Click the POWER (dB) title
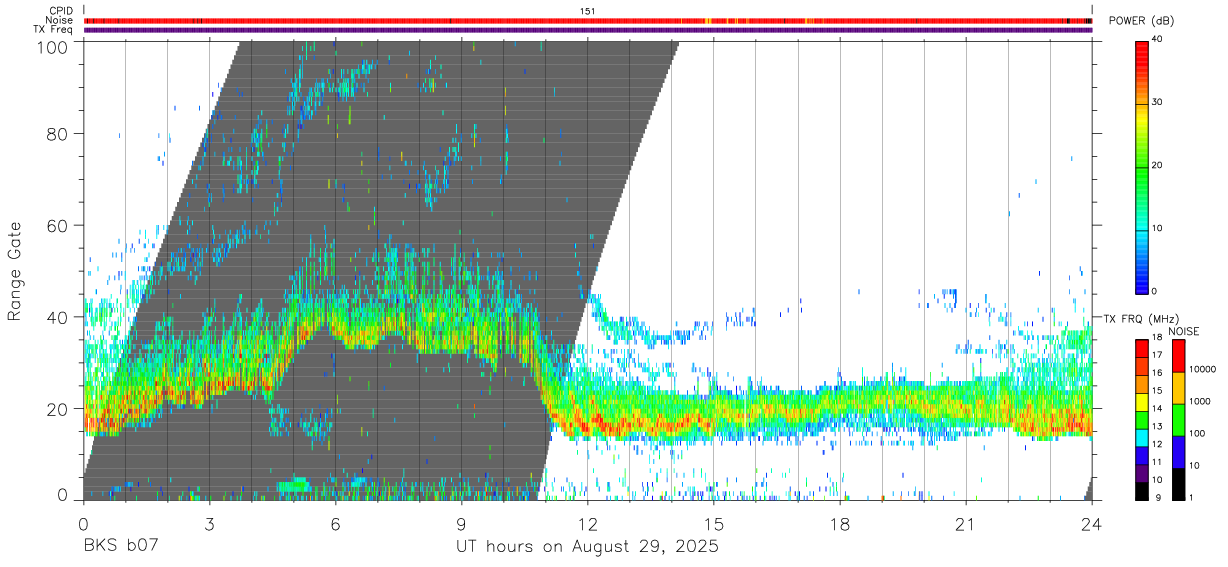The width and height of the screenshot is (1228, 567). point(1142,21)
